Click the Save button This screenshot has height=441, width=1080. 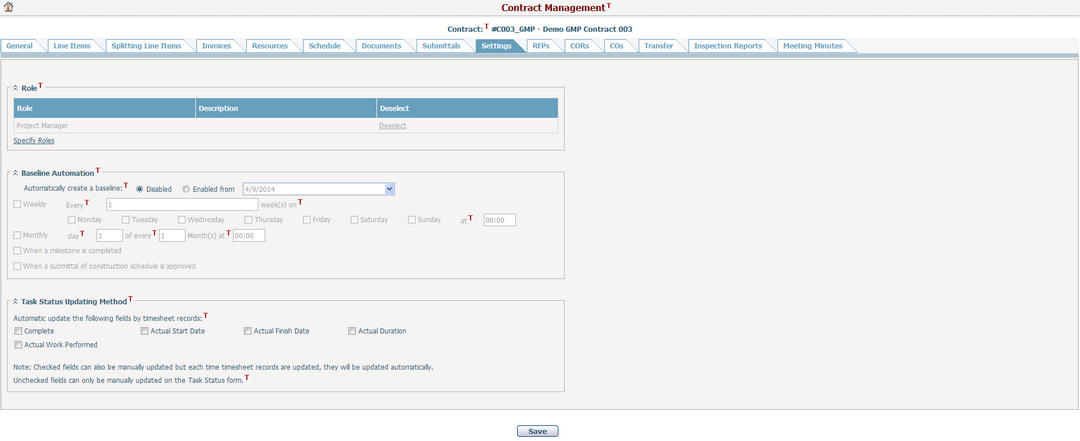537,431
